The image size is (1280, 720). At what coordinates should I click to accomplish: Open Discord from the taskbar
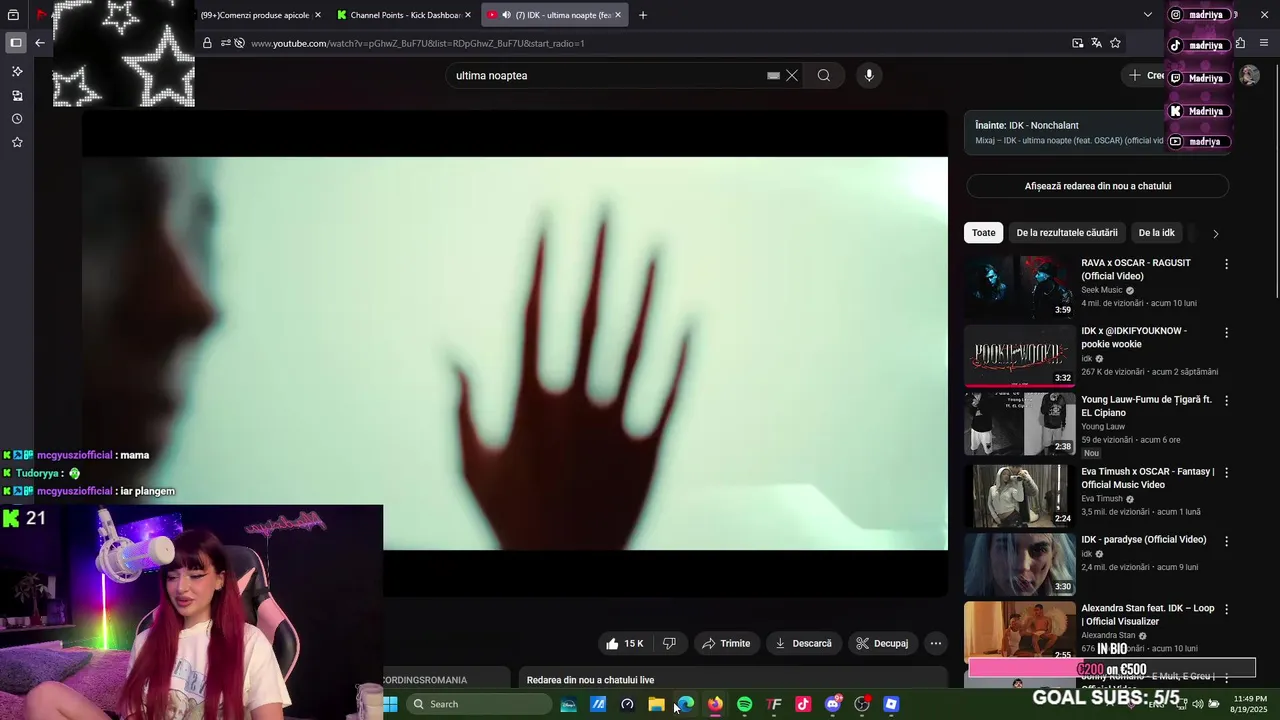833,704
